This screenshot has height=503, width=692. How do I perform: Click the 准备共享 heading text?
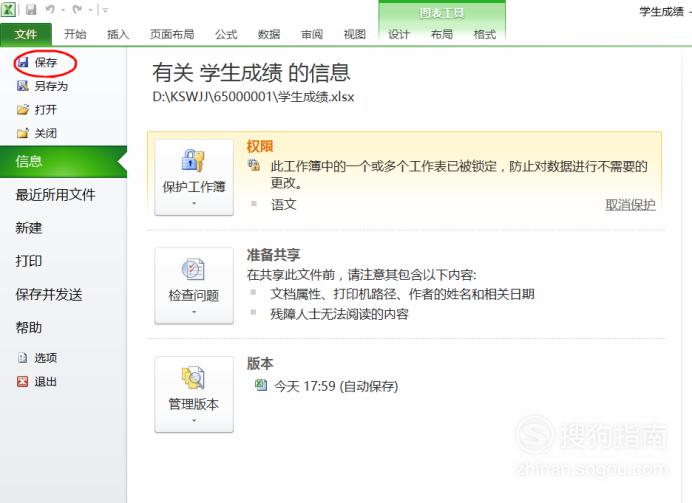(273, 255)
